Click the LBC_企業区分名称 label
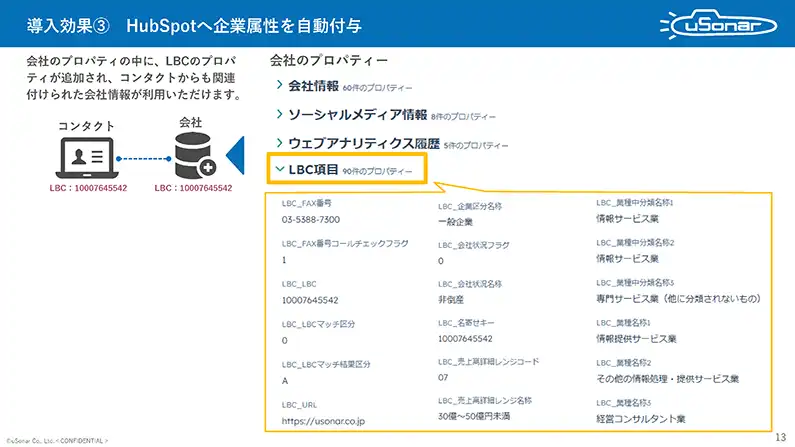This screenshot has width=795, height=447. [x=470, y=206]
